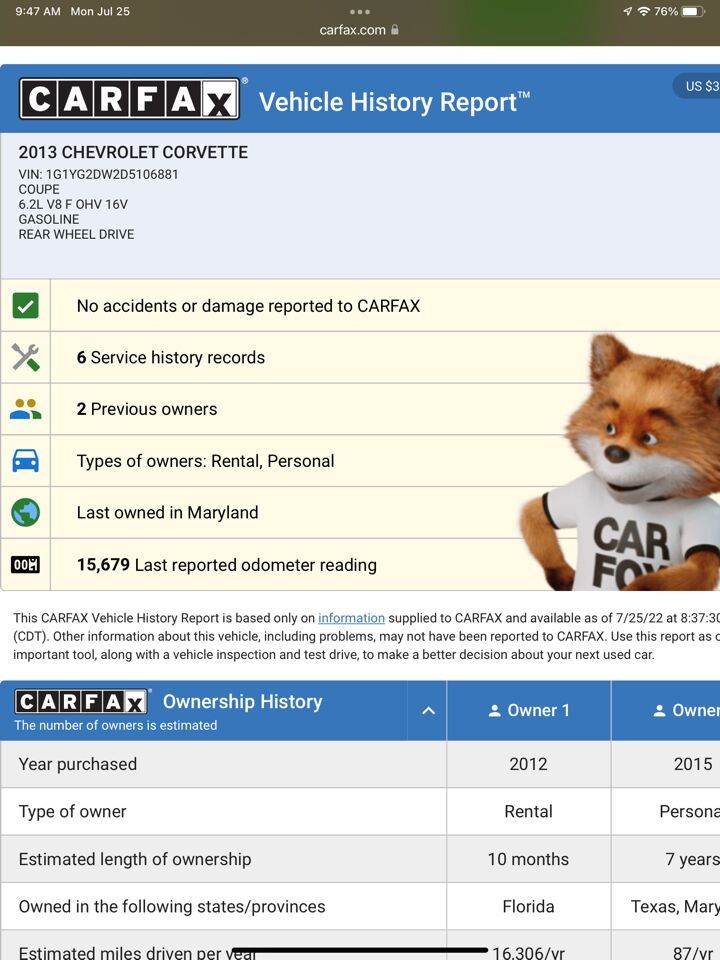Screen dimensions: 720x960
Task: Click the blue car owner-type icon
Action: pyautogui.click(x=26, y=461)
